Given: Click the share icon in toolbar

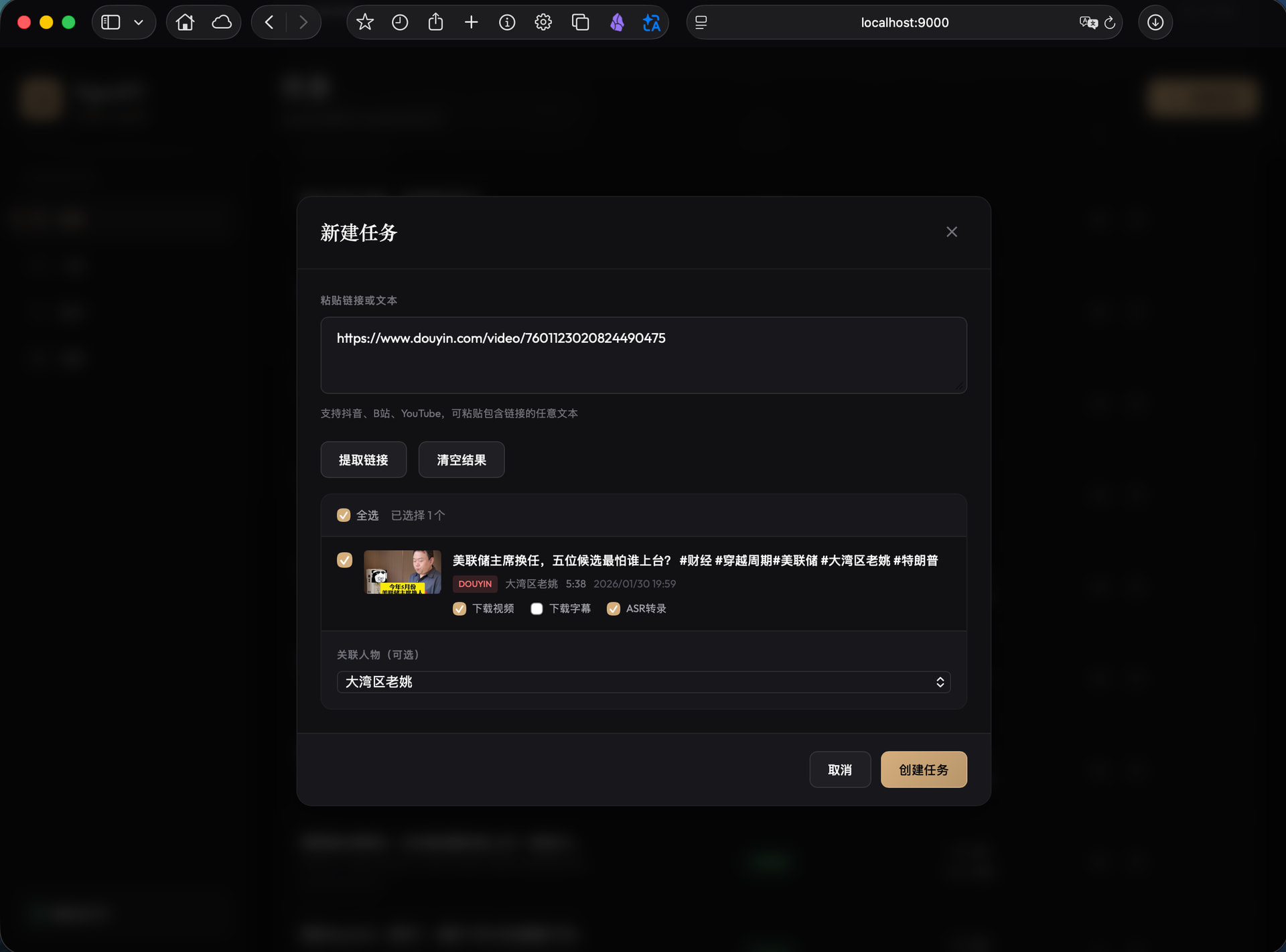Looking at the screenshot, I should point(435,22).
